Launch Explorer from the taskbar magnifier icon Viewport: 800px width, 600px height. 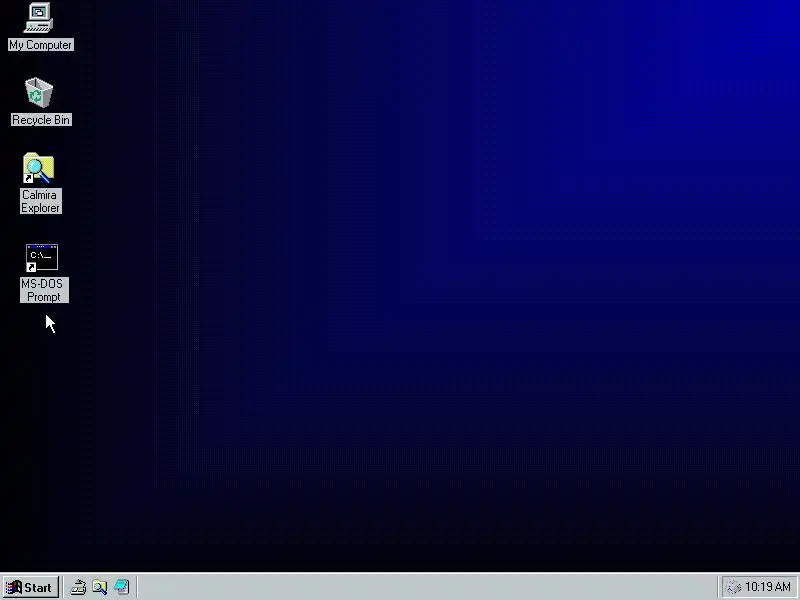99,587
